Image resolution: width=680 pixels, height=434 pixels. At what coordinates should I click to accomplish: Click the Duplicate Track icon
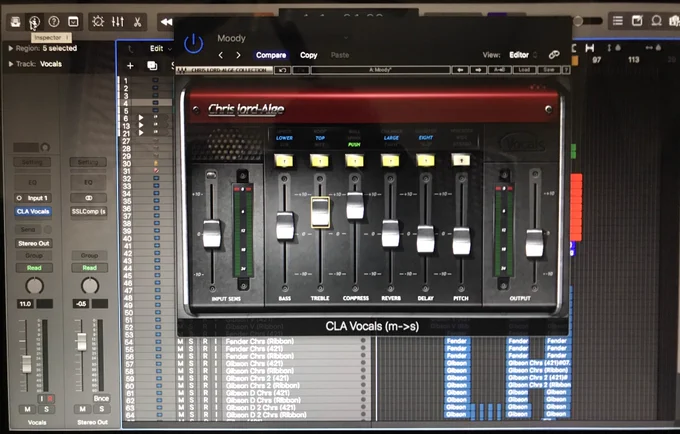[x=152, y=65]
